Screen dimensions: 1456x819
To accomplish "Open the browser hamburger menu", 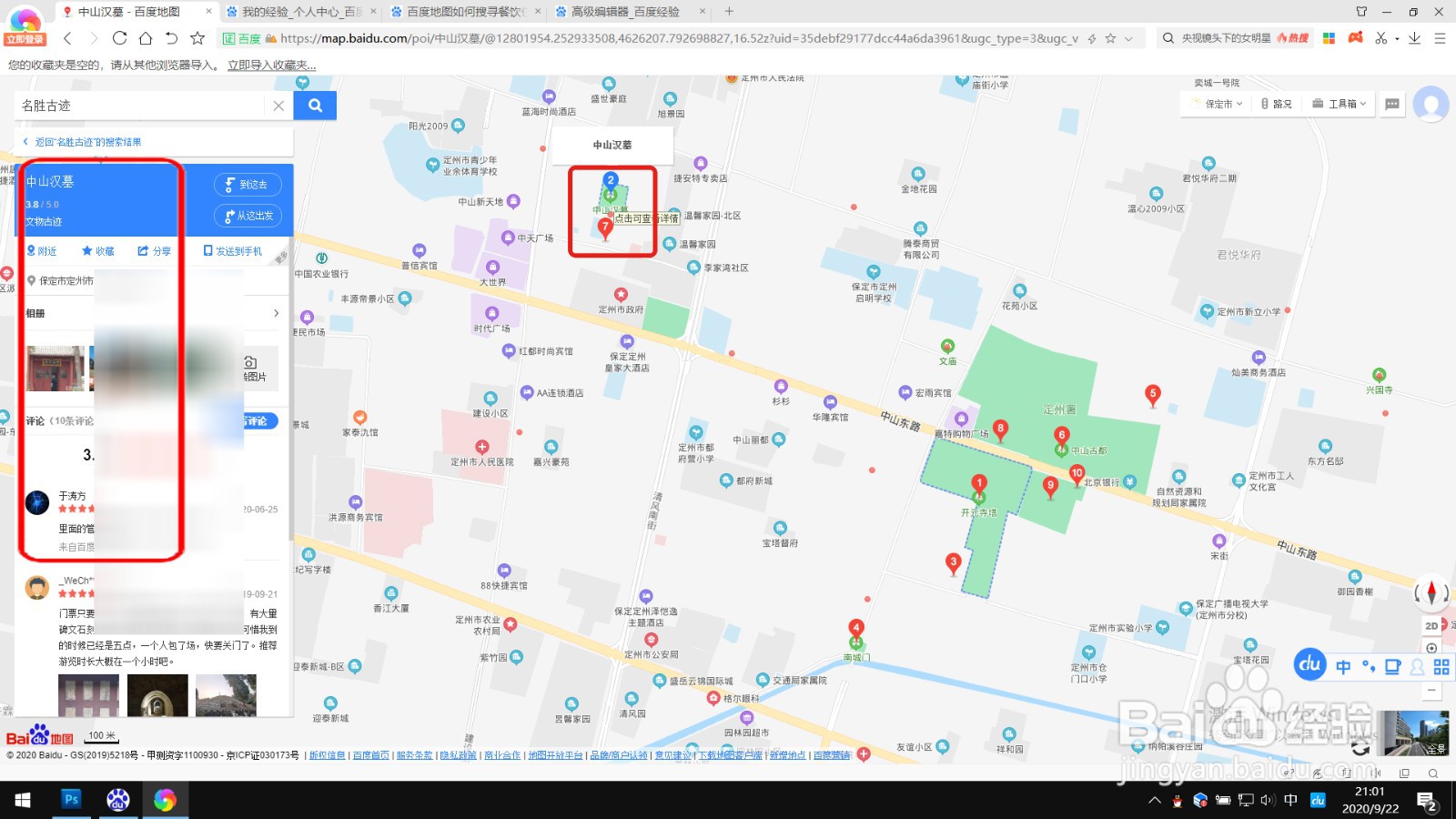I will click(x=1440, y=38).
